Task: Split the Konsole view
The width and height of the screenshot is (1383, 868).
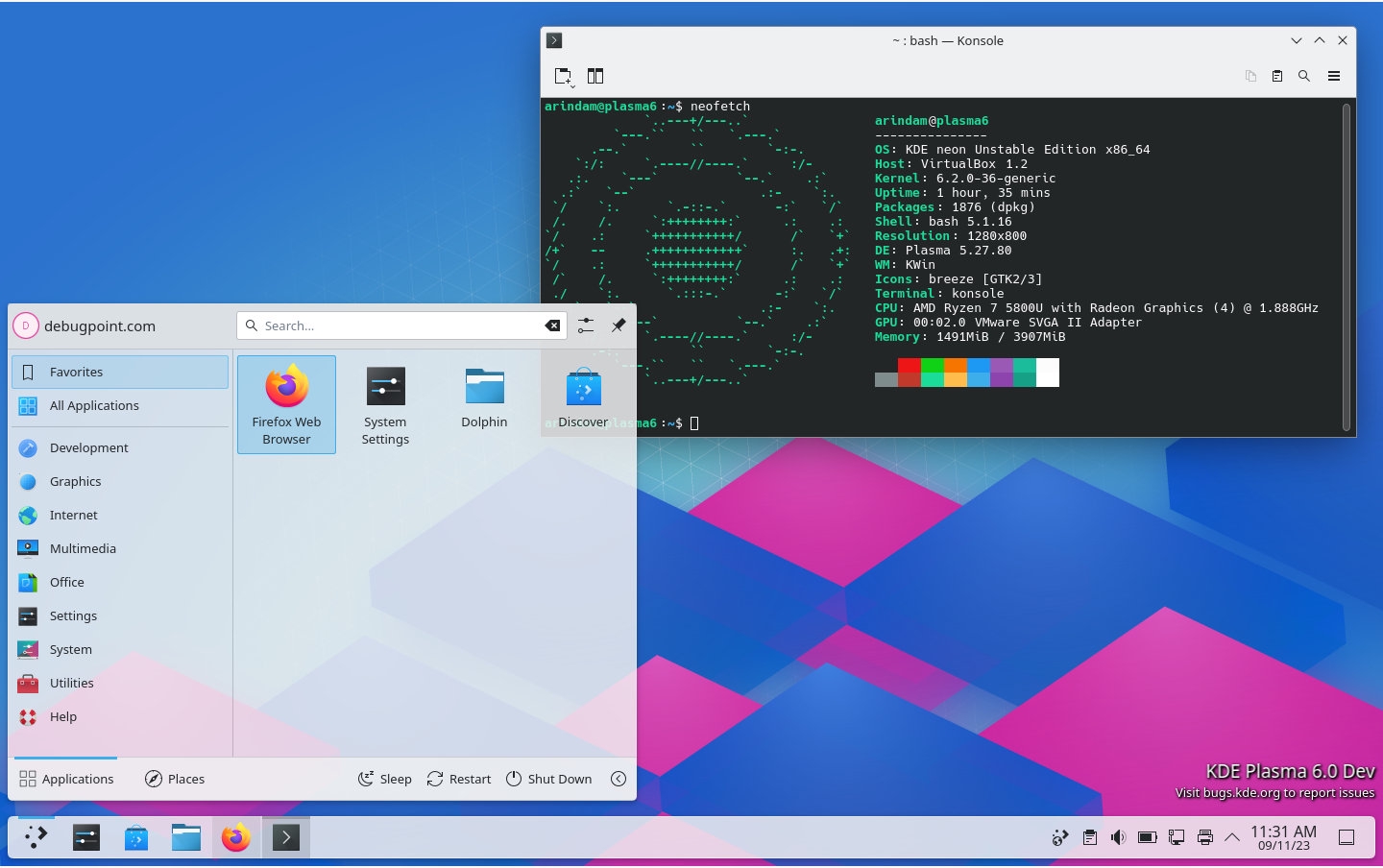Action: click(x=595, y=76)
